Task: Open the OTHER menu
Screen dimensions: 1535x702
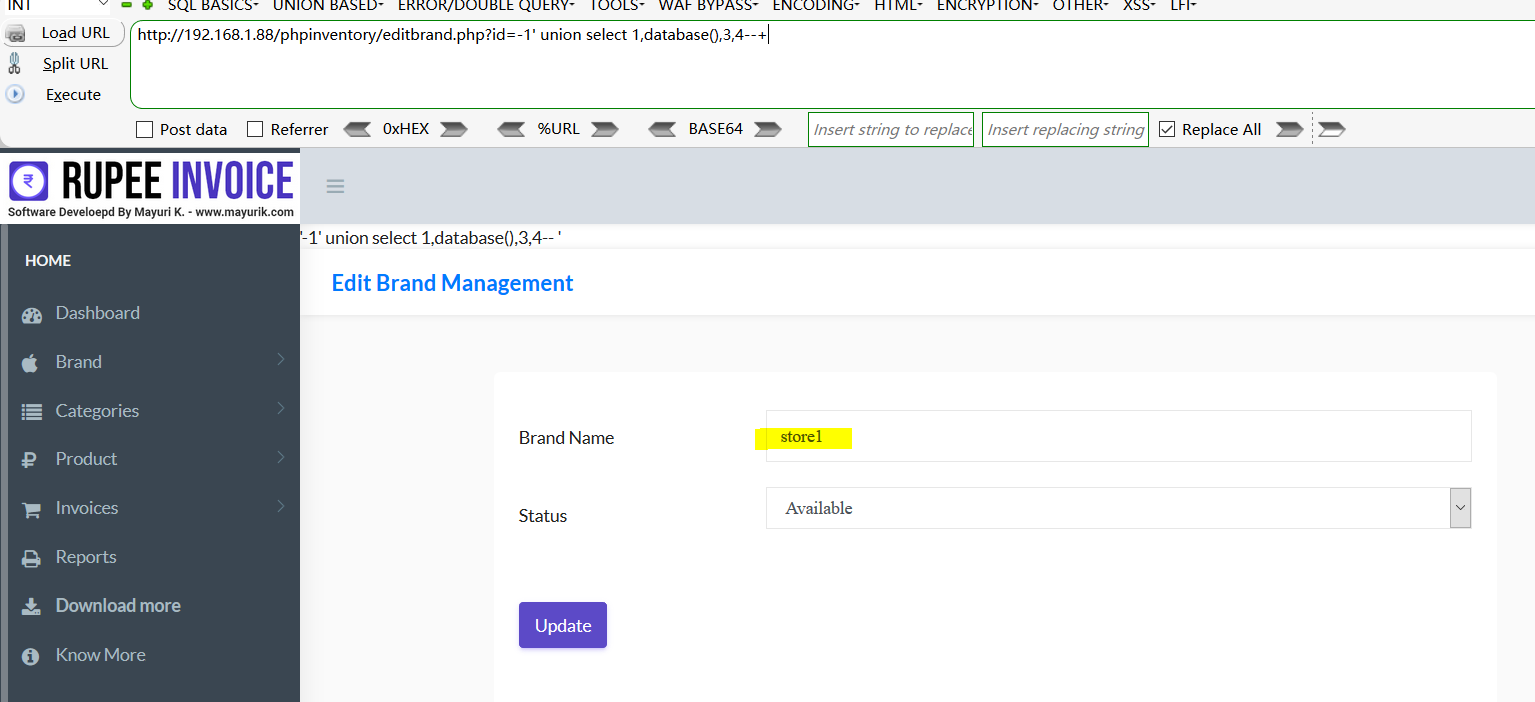Action: (1080, 5)
